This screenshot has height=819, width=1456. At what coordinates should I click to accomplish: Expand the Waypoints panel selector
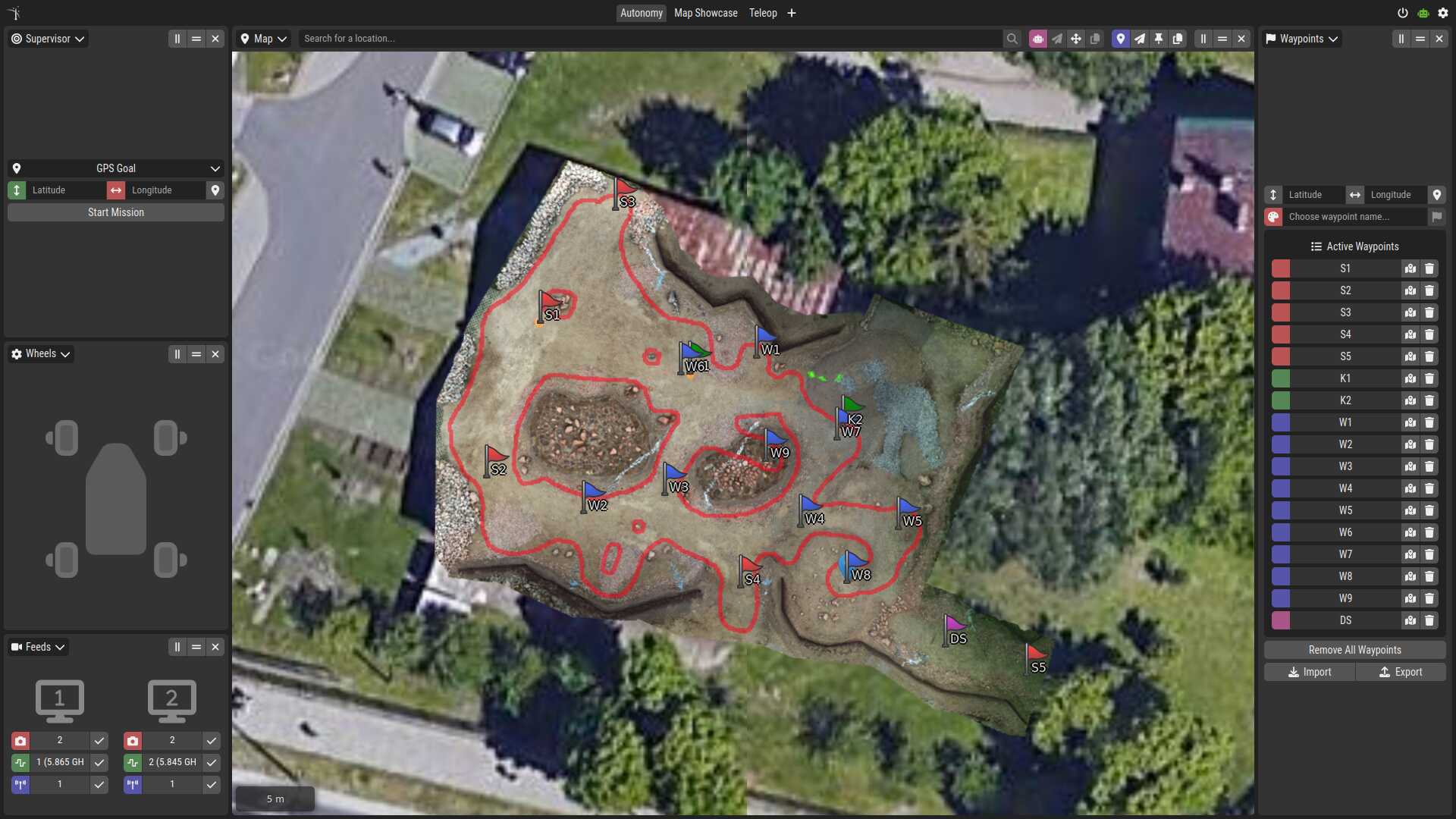1302,39
